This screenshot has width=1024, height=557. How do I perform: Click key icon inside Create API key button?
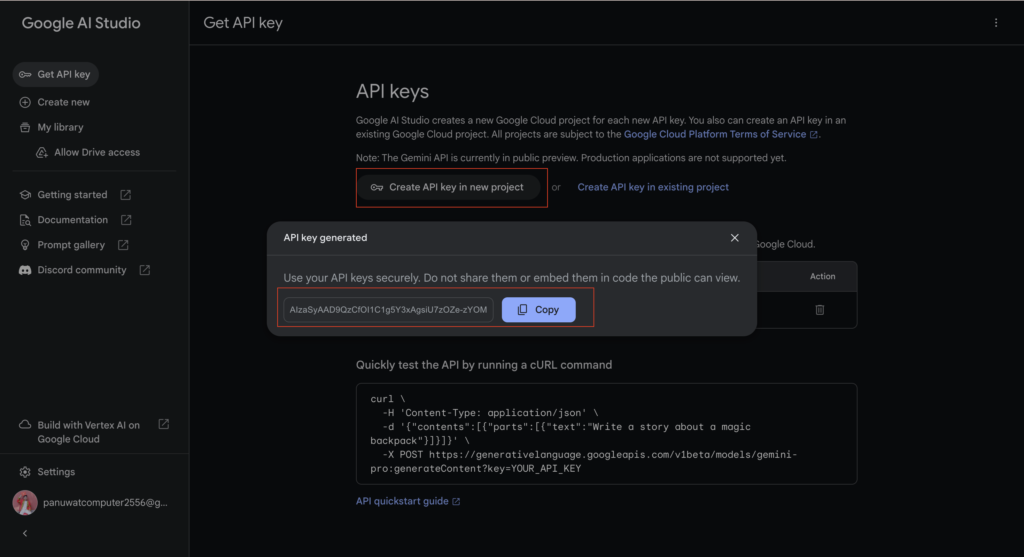pos(377,187)
